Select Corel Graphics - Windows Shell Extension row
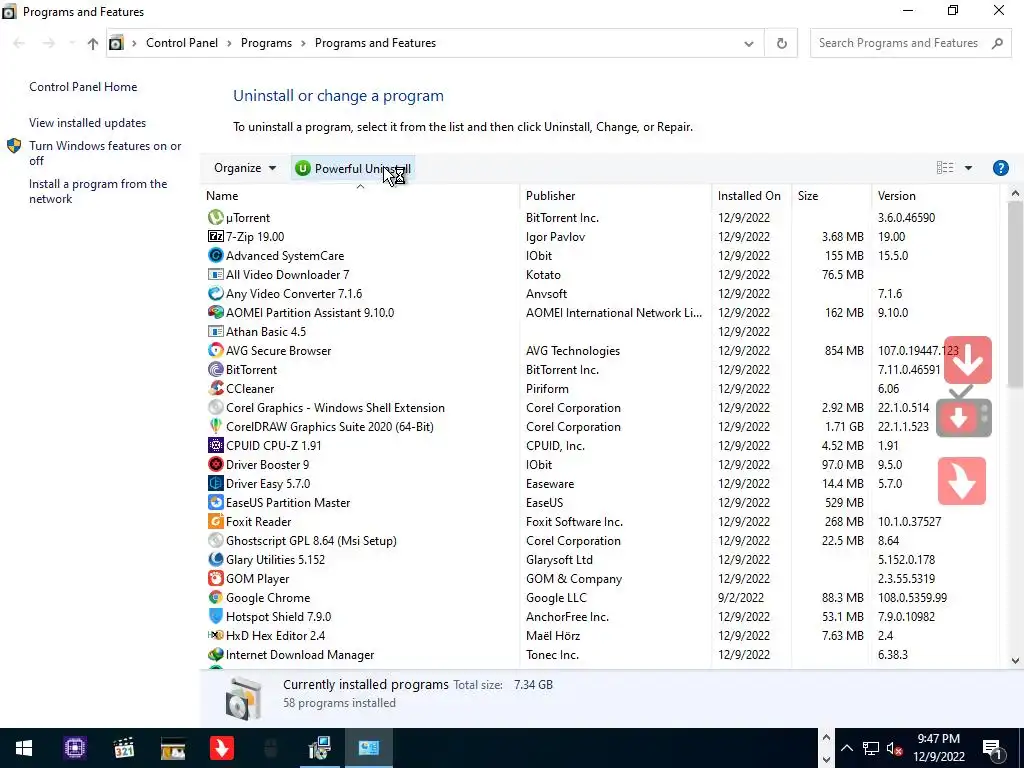Screen dimensions: 1024x768 601,408
